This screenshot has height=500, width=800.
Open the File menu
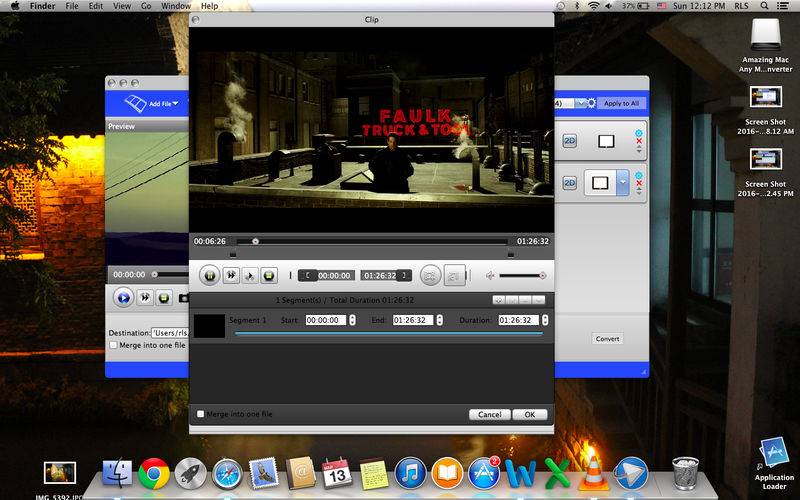pyautogui.click(x=72, y=6)
